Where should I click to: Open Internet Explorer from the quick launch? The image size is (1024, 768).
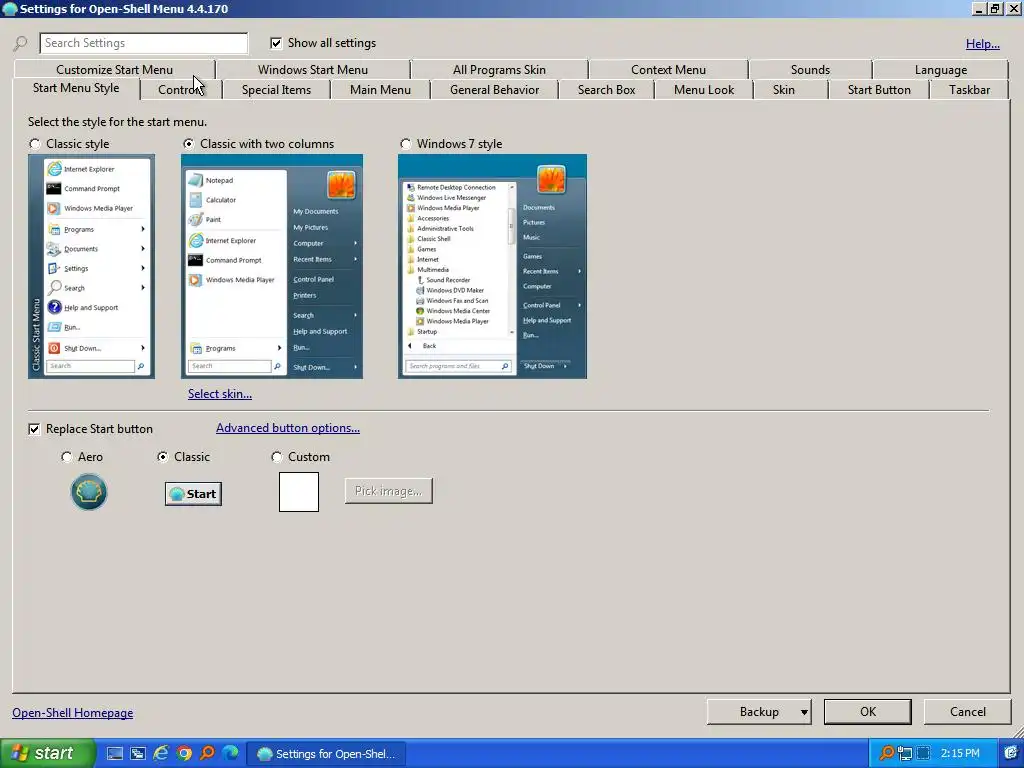[161, 753]
